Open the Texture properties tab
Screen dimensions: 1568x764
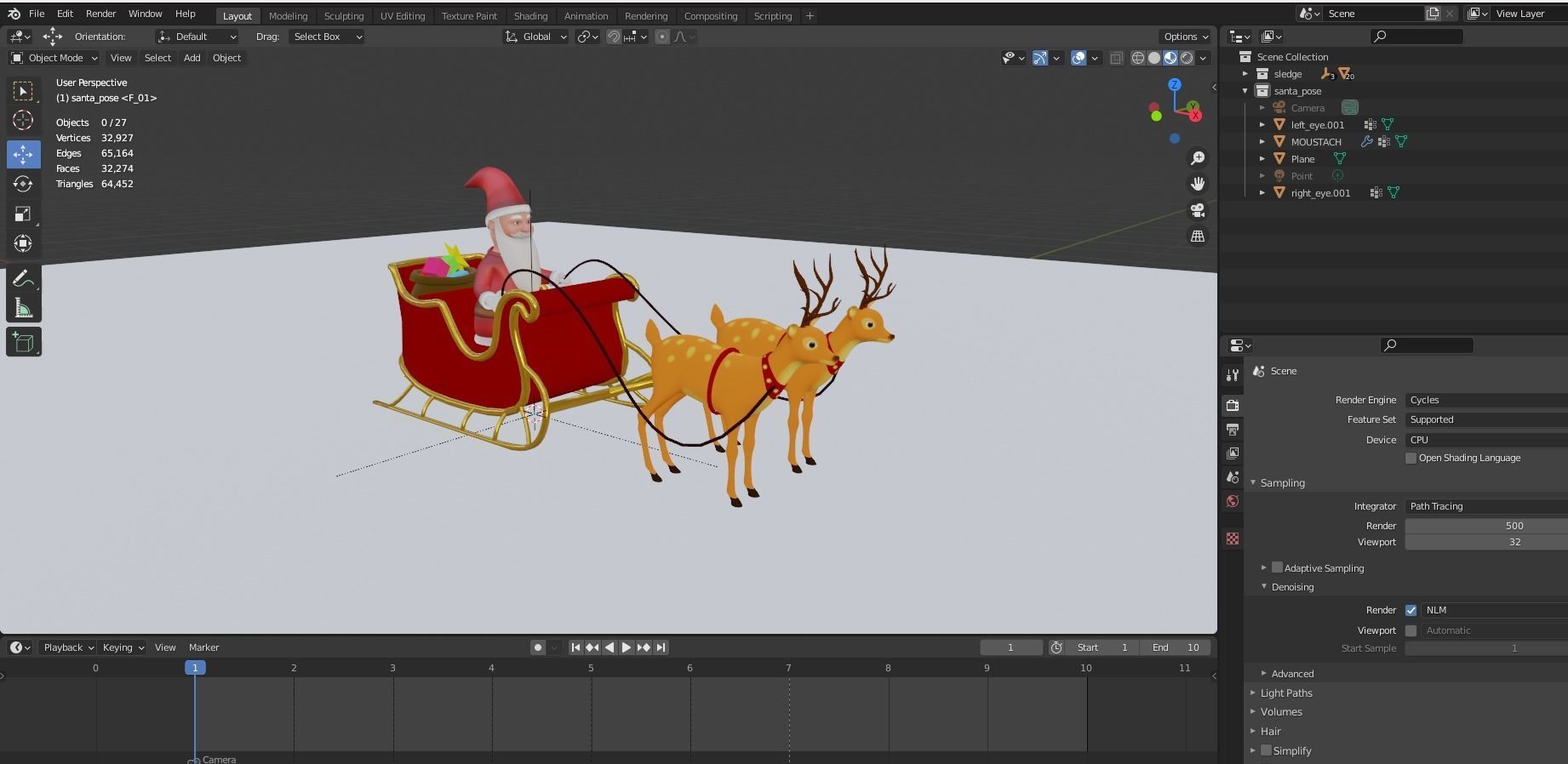coord(1233,539)
